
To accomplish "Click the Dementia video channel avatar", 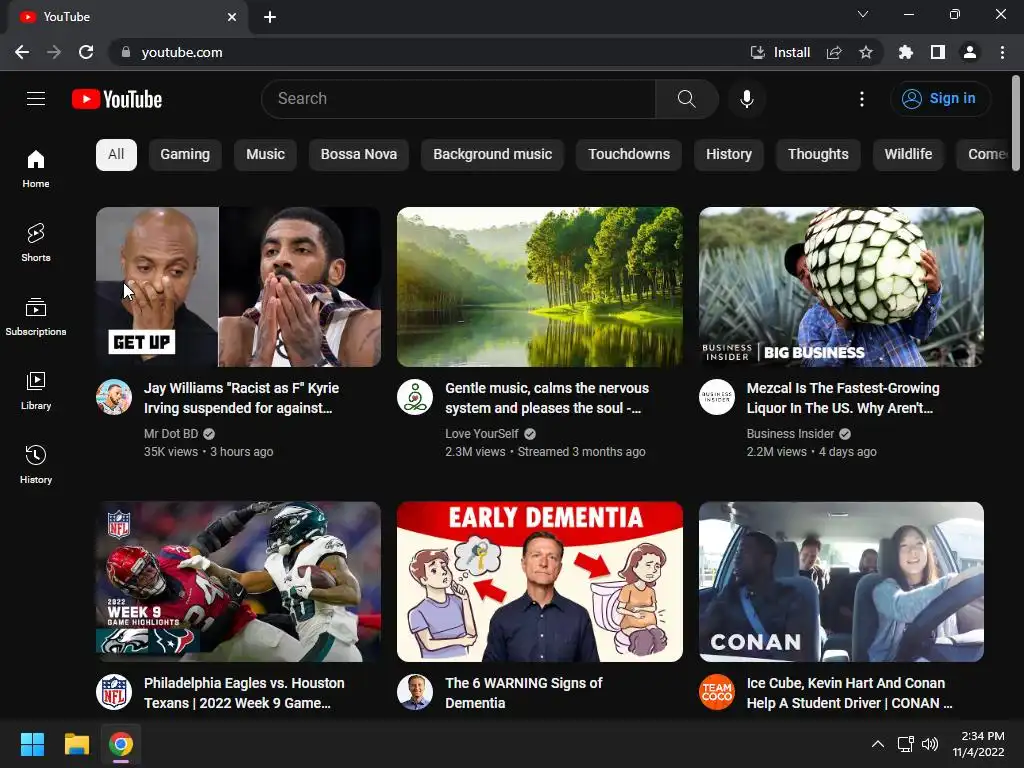I will (x=415, y=692).
